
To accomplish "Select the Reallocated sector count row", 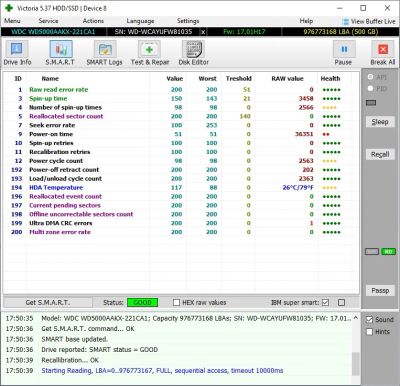I will 180,116.
